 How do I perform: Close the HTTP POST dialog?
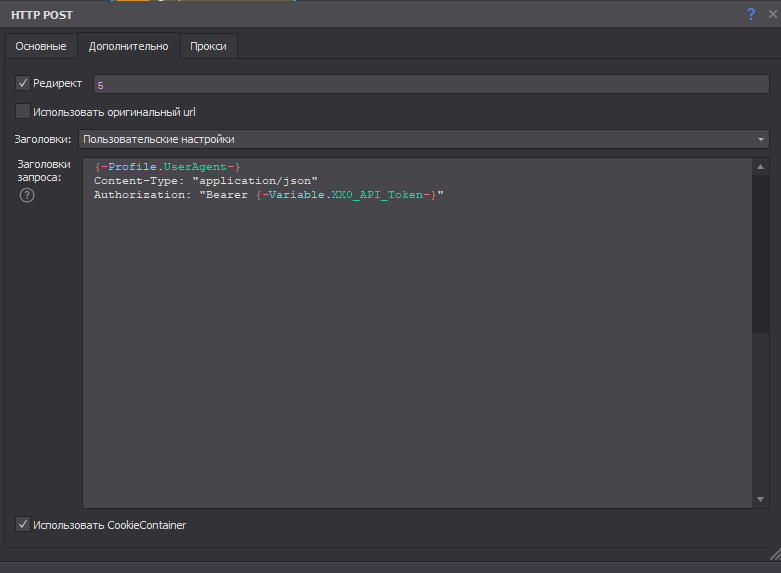pos(771,15)
